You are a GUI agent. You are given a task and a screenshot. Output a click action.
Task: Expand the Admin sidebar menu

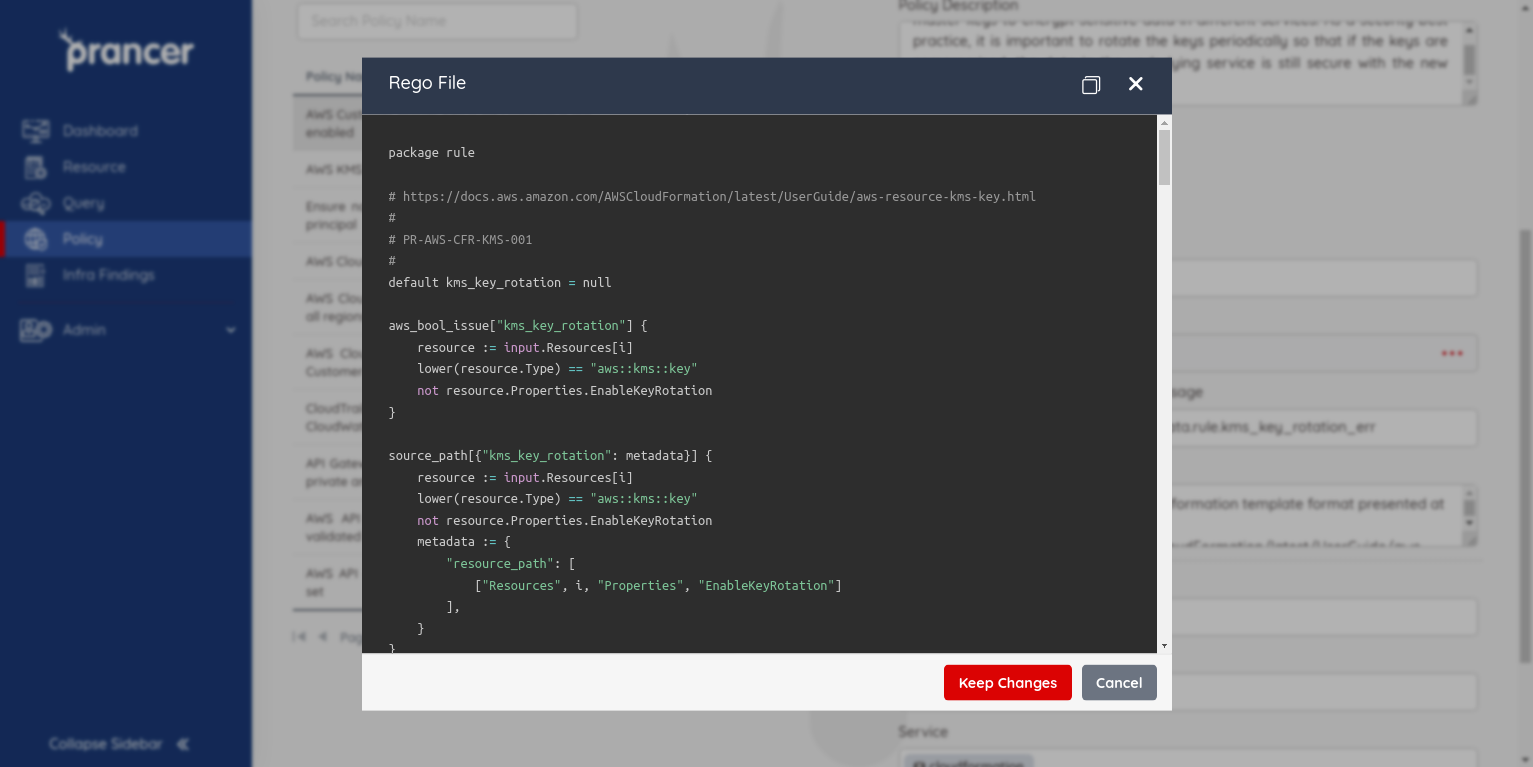coord(126,330)
